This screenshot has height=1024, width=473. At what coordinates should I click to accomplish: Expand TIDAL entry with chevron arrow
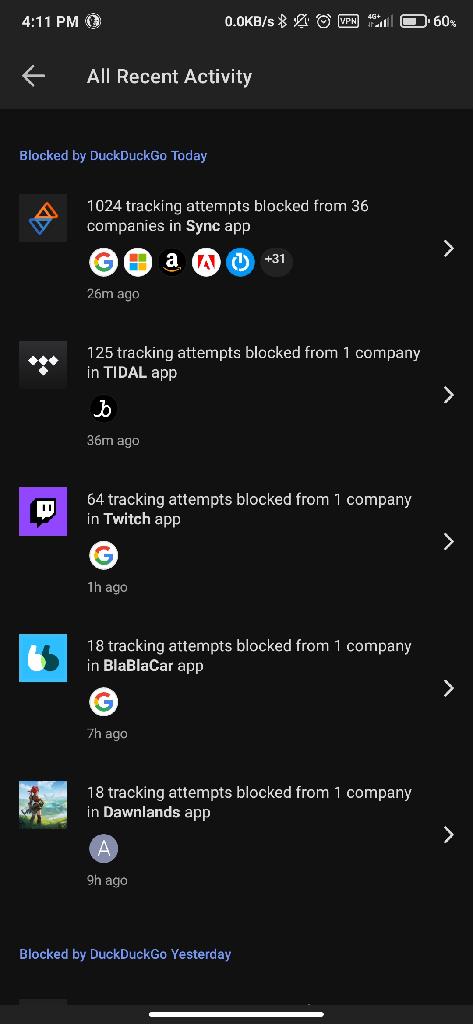(x=449, y=395)
